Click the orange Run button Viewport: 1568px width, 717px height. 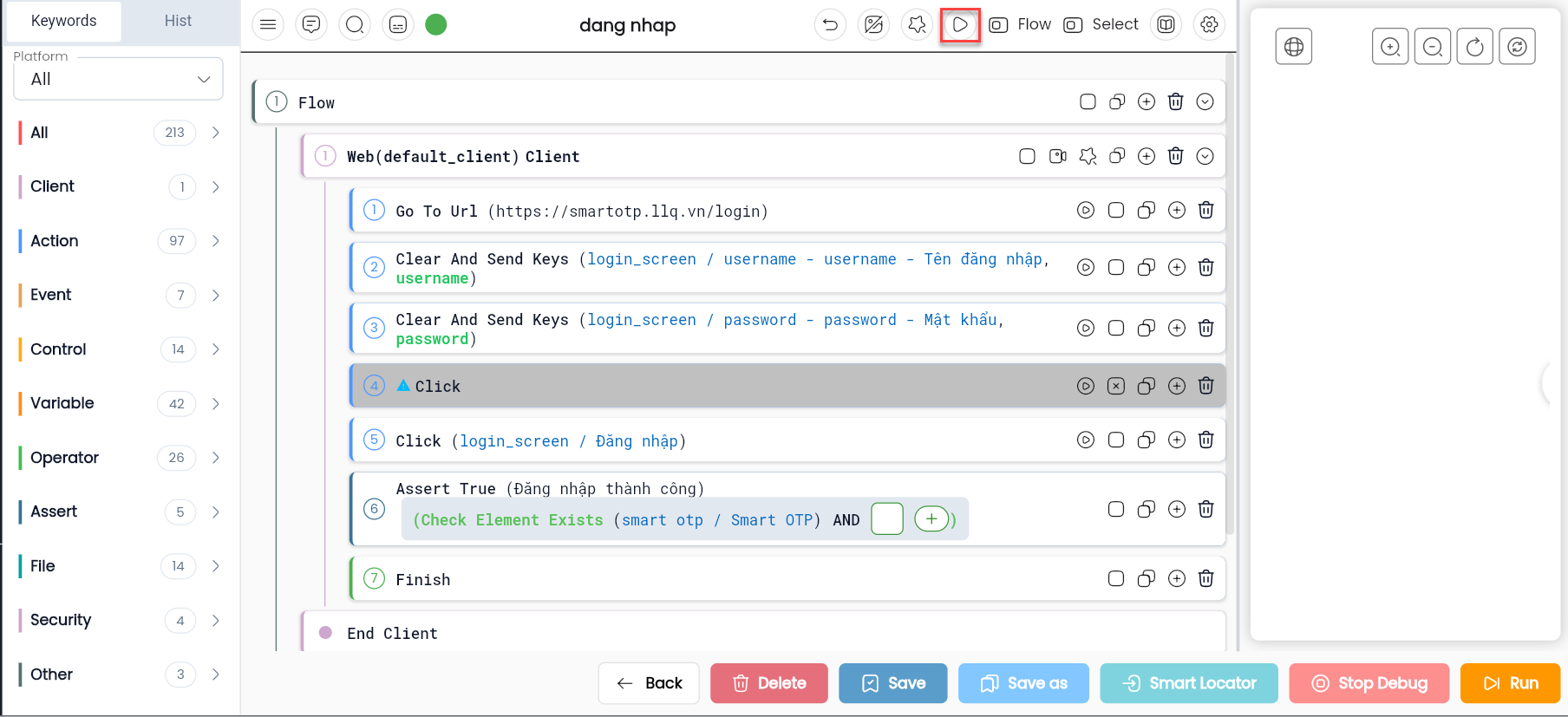(x=1510, y=683)
